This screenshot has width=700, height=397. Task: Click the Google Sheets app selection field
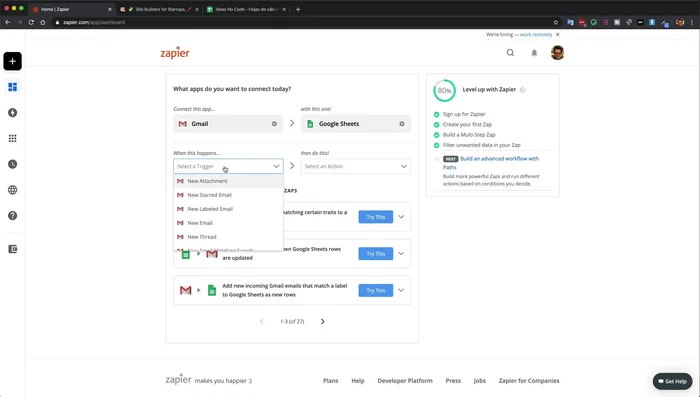[x=356, y=124]
